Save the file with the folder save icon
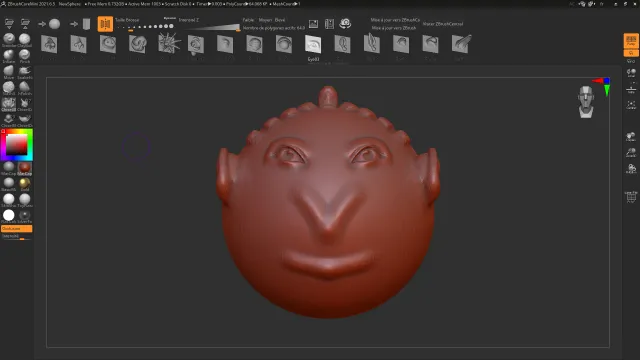Viewport: 640px width, 360px height. pos(25,23)
